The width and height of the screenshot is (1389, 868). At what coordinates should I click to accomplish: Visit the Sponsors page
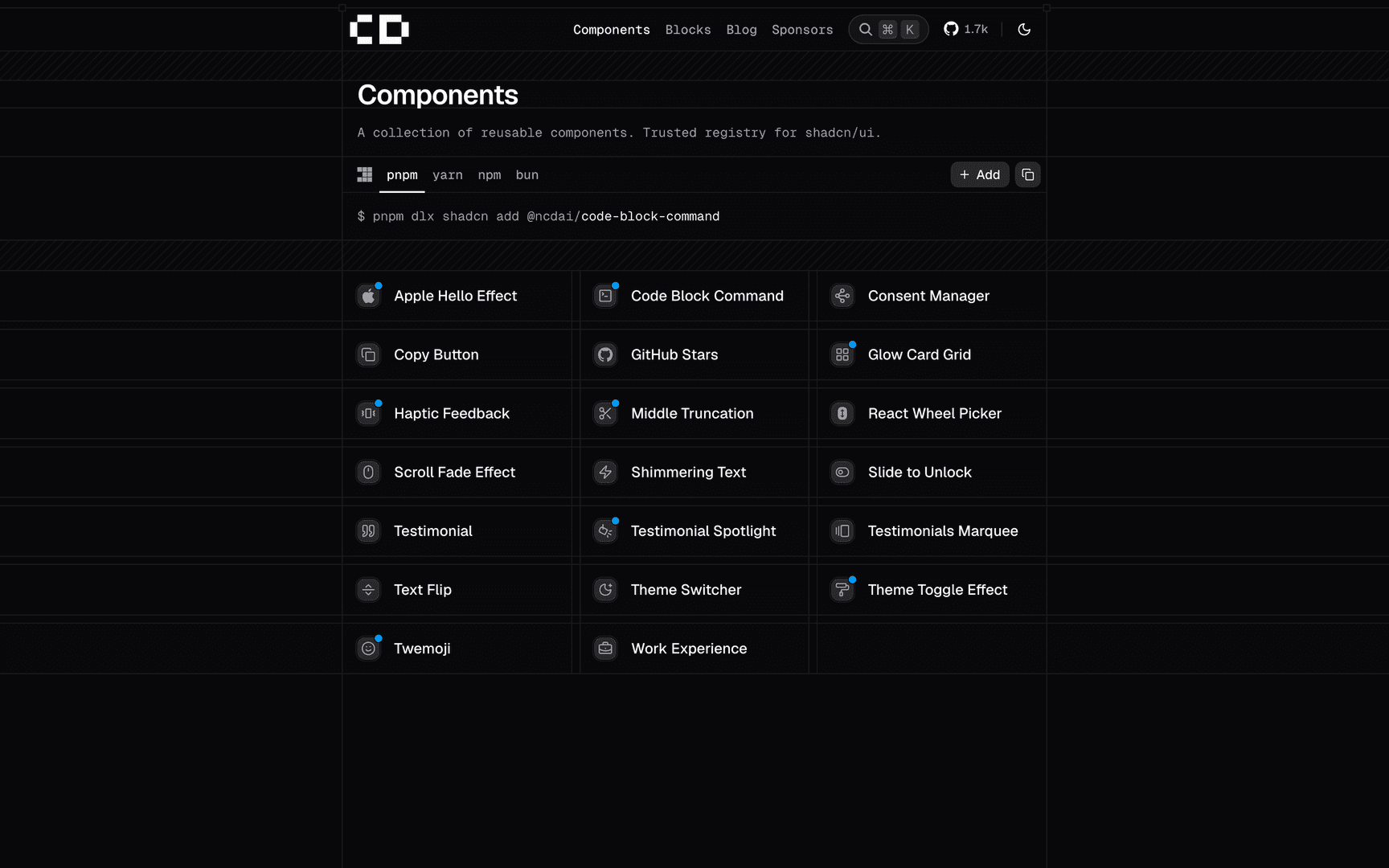802,30
